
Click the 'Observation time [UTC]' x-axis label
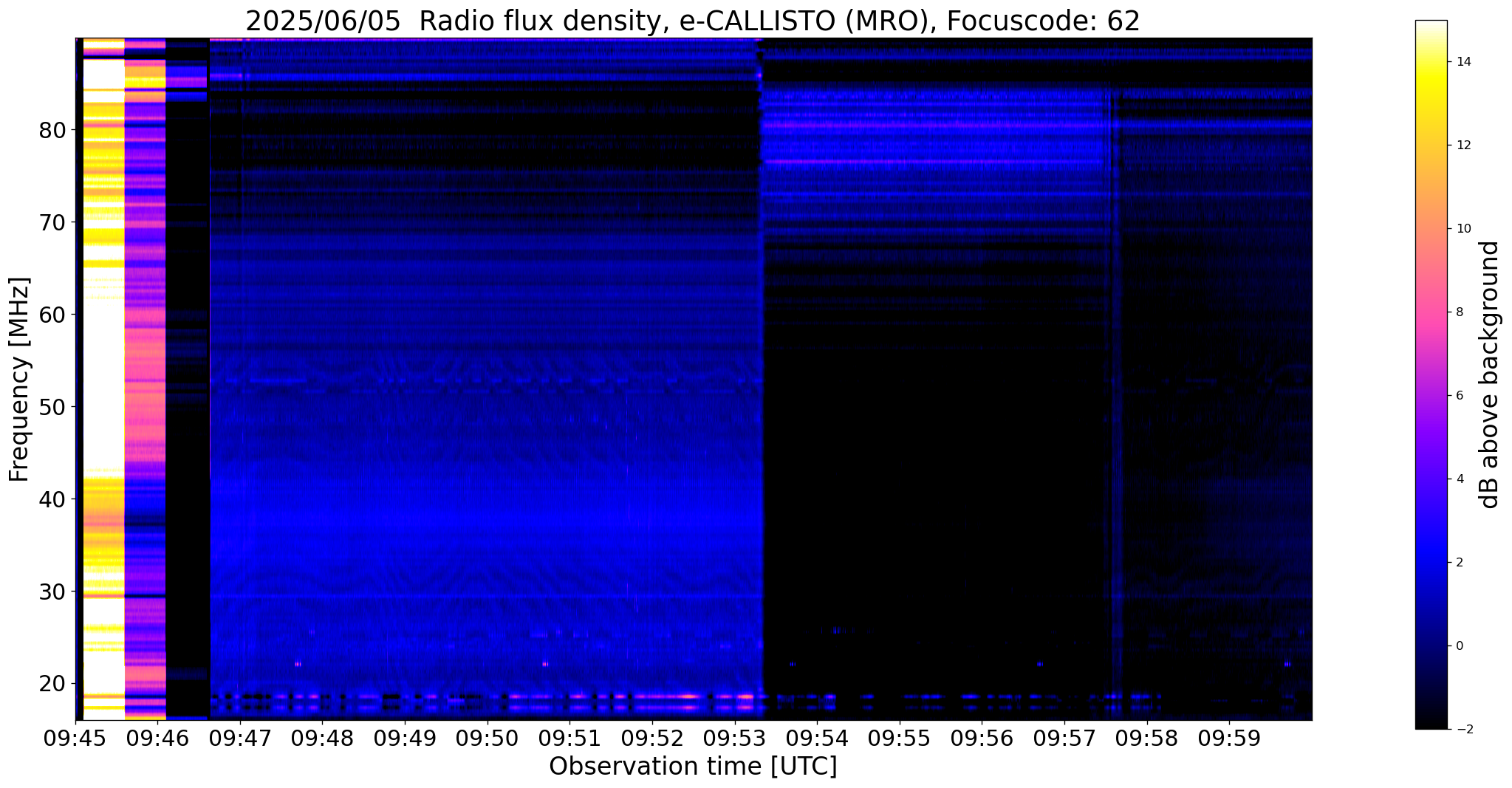tap(693, 766)
